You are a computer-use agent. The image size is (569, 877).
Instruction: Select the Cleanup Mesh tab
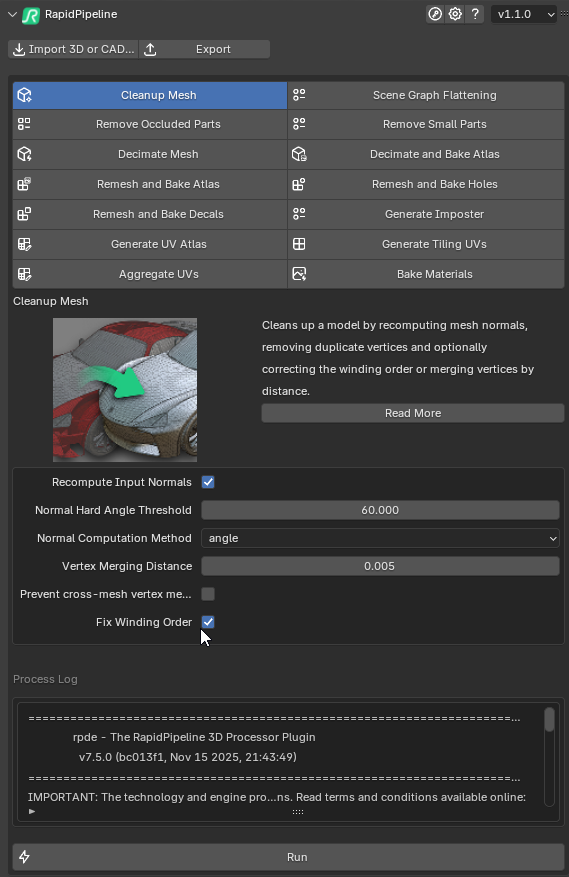150,95
